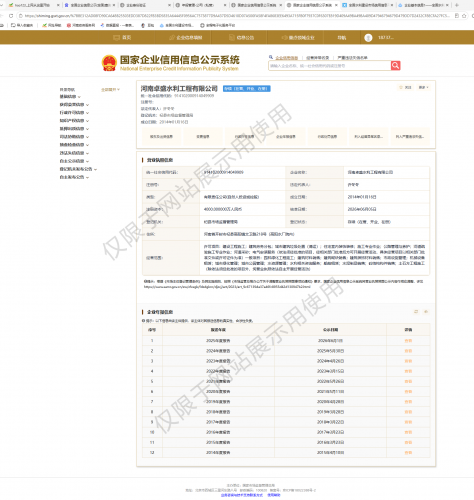Click the national emblem logo
Screen dimensions: 474x500
[109, 63]
